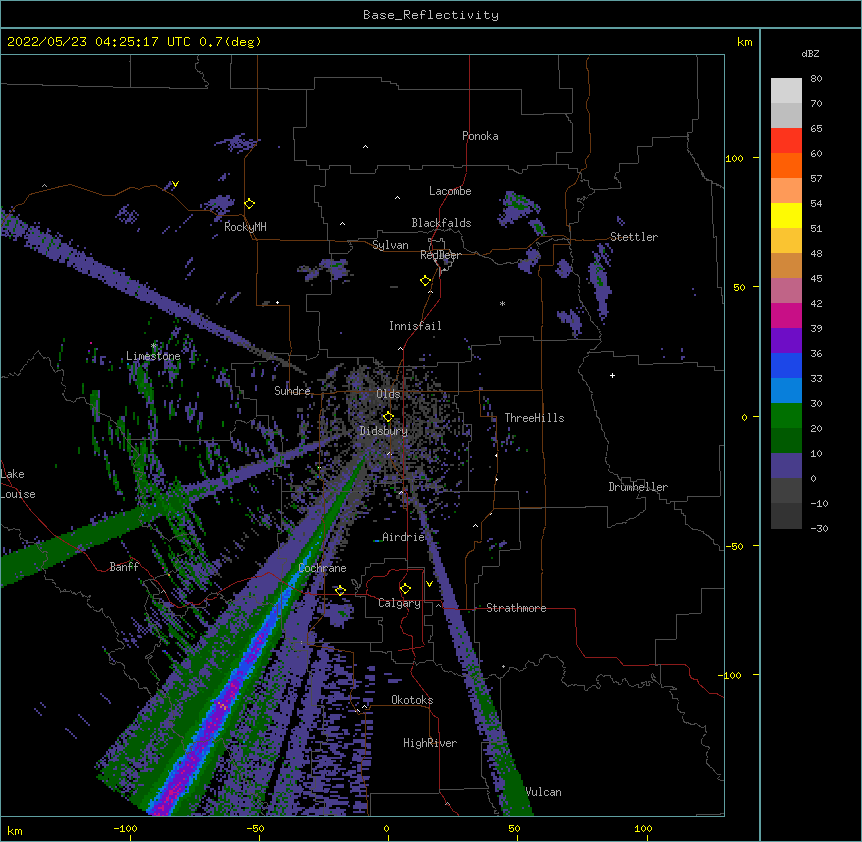Click the royal blue 36 dBZ legend swatch
Viewport: 862px width, 842px height.
point(786,365)
